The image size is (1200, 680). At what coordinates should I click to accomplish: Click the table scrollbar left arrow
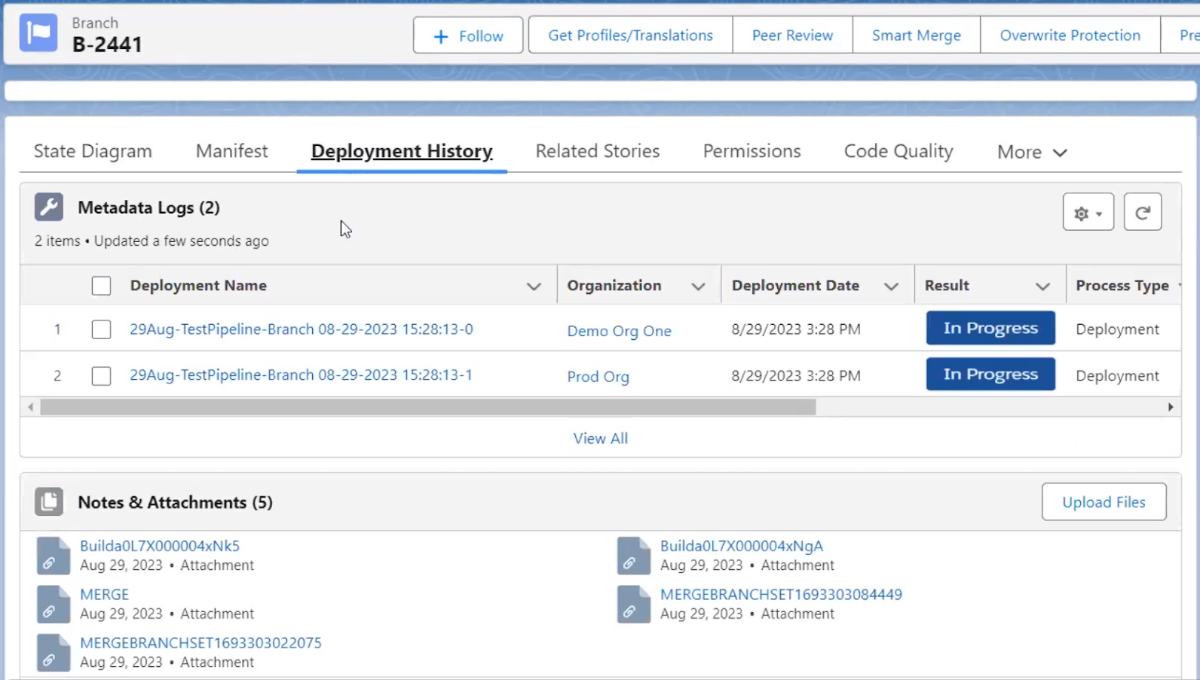coord(30,407)
